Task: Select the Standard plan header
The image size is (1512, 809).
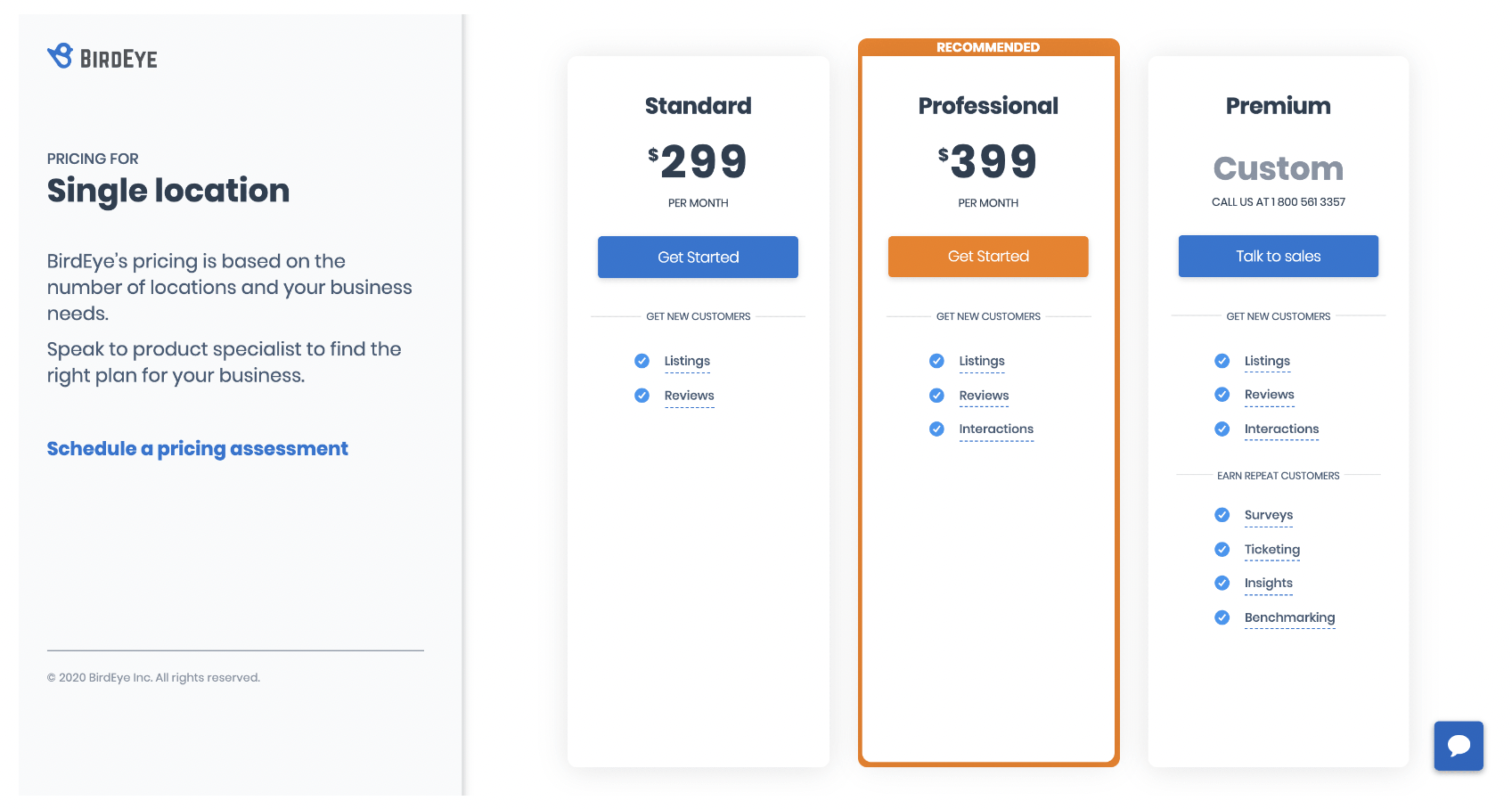Action: click(x=698, y=105)
